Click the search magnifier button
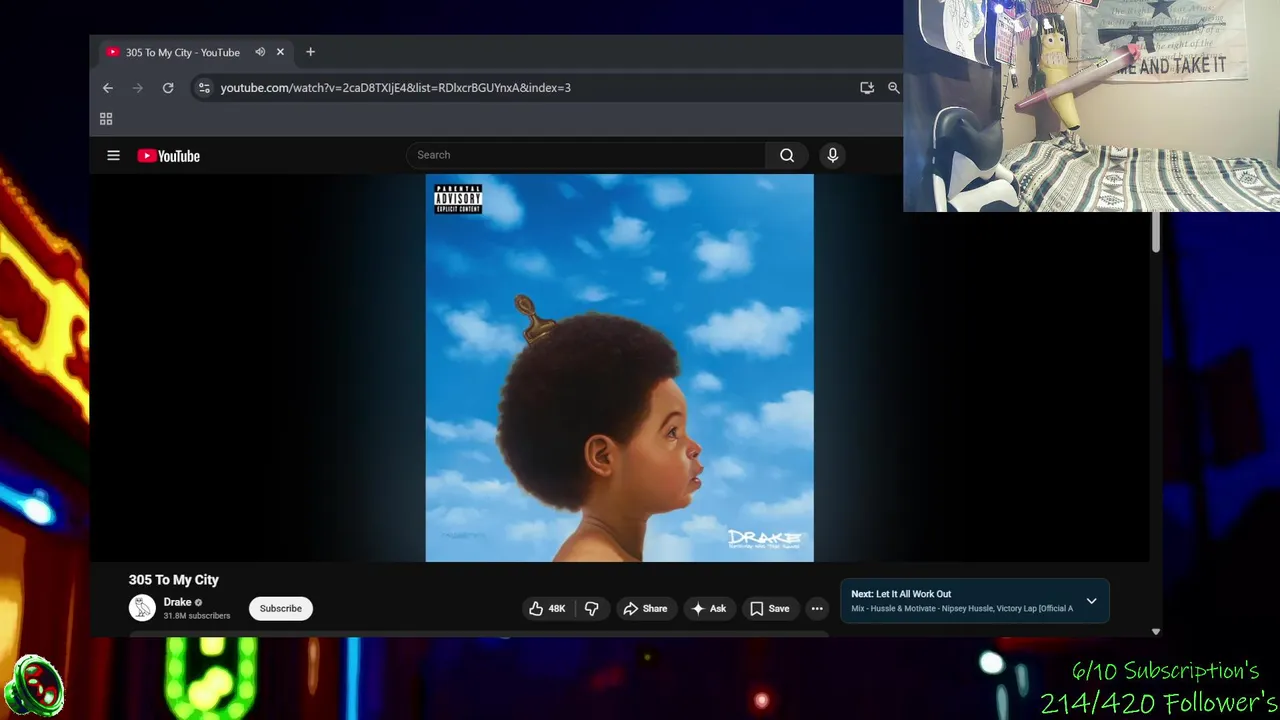Image resolution: width=1280 pixels, height=720 pixels. (x=787, y=155)
